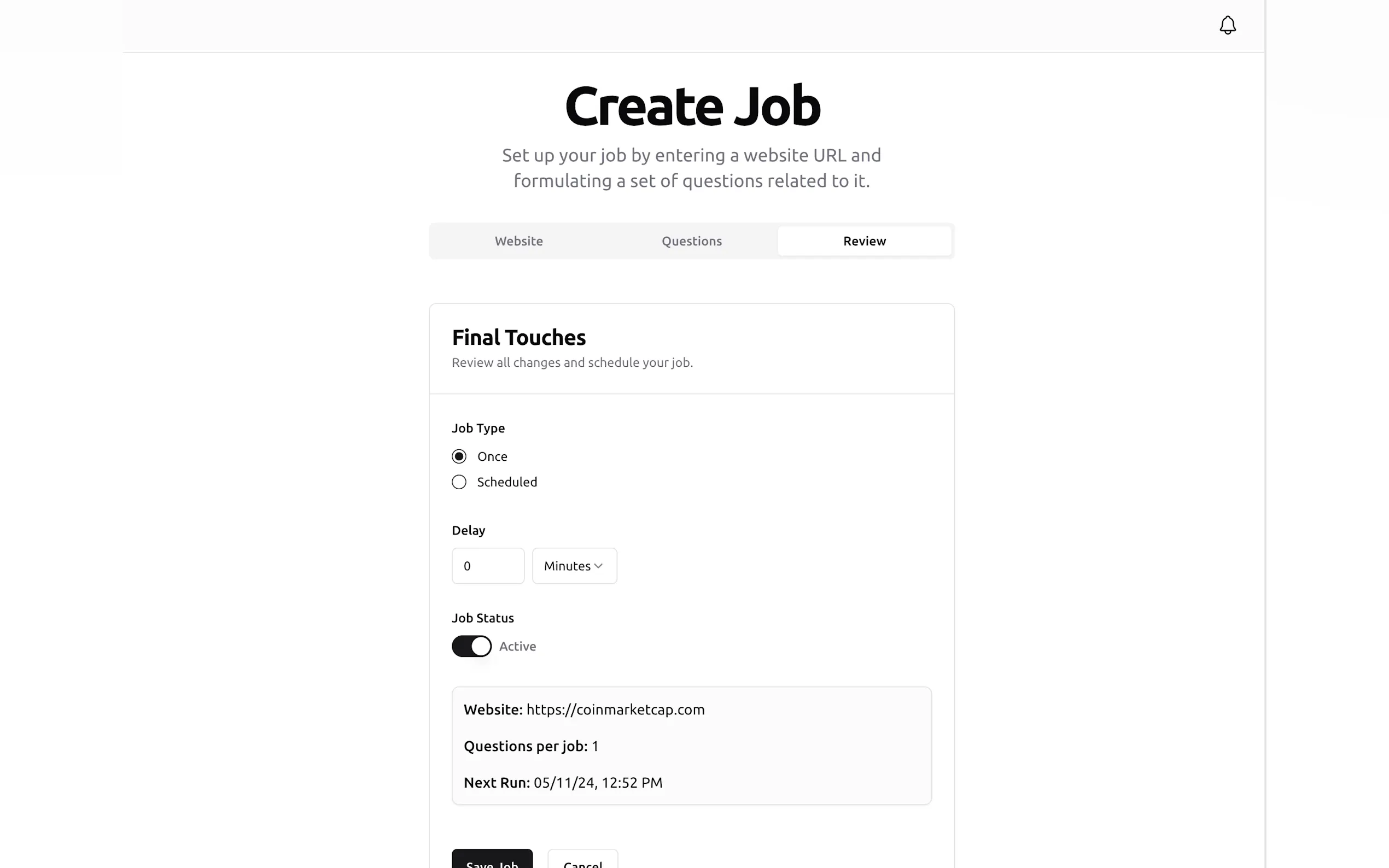1389x868 pixels.
Task: Select the Once job type radio button
Action: click(459, 456)
